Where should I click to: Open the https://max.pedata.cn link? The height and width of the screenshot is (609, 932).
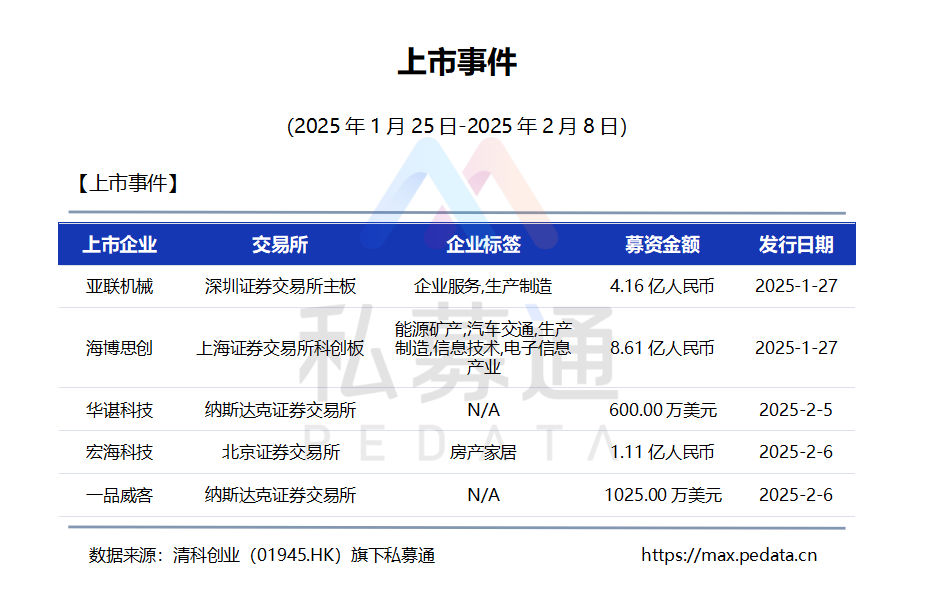729,556
